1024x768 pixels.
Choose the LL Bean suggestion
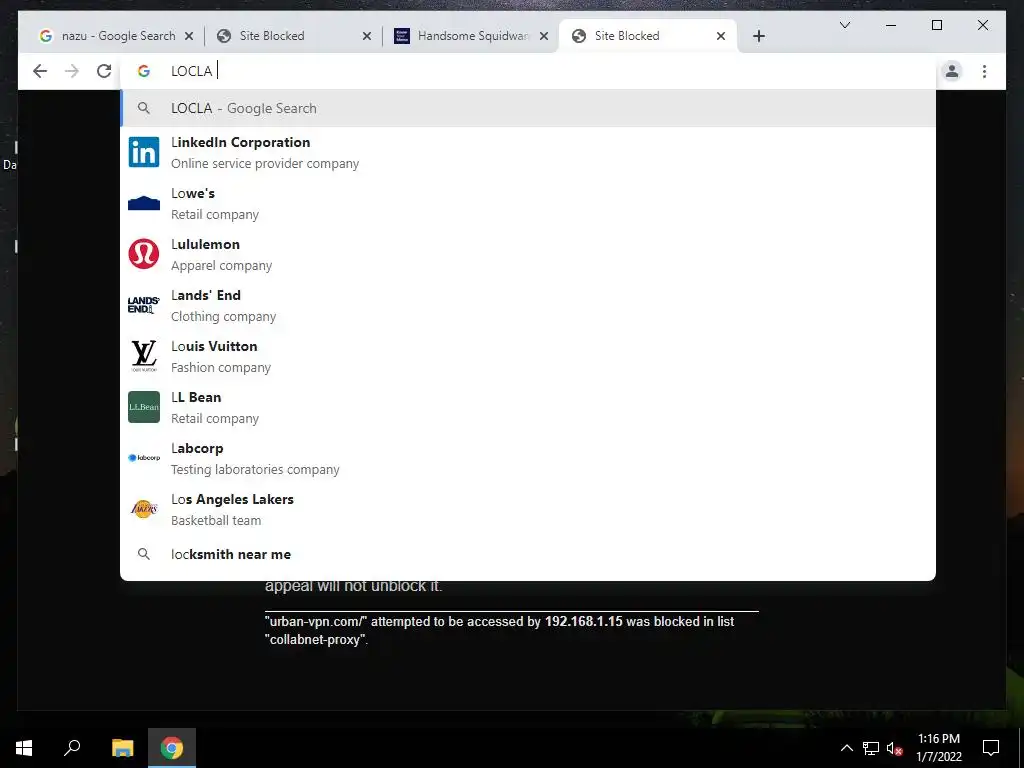[x=528, y=407]
